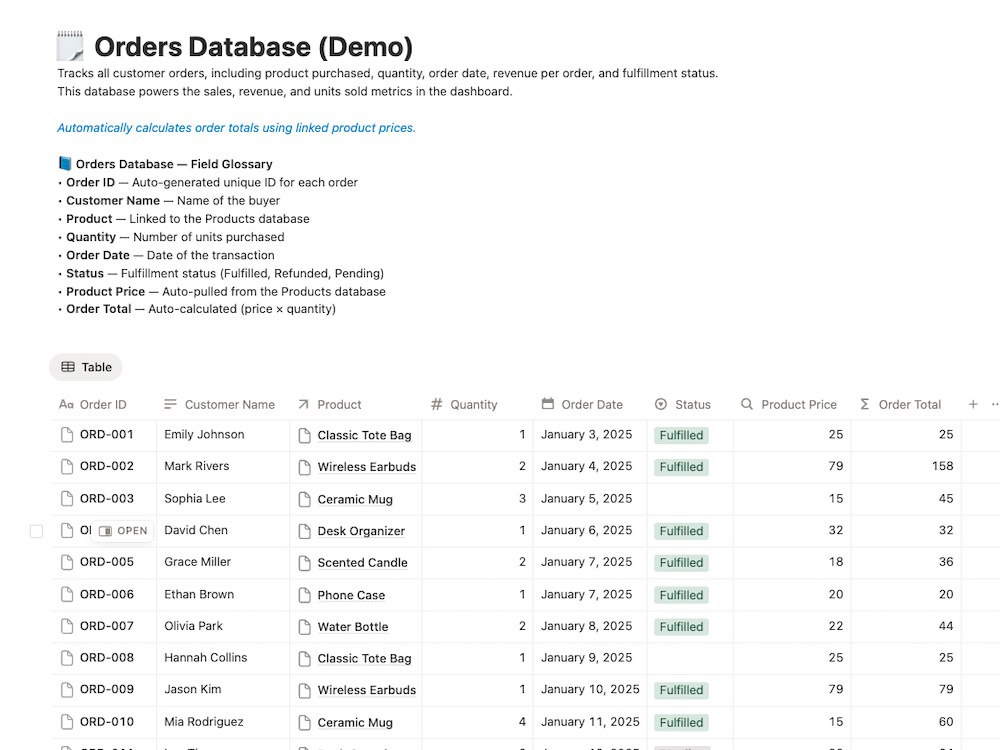1000x750 pixels.
Task: Click the Order Total column header
Action: pyautogui.click(x=901, y=404)
